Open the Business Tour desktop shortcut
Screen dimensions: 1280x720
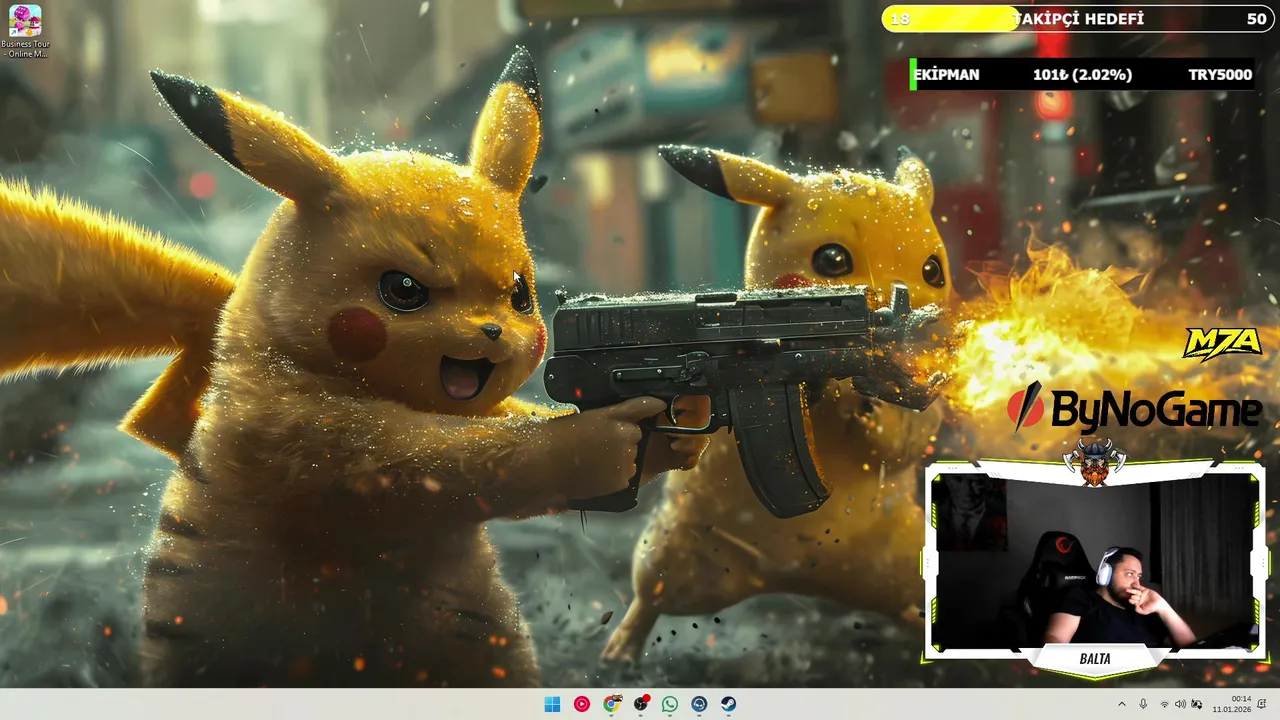pos(24,31)
